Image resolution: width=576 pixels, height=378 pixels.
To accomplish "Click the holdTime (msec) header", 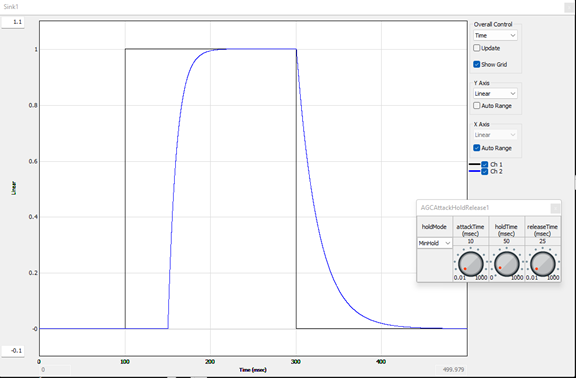I will pyautogui.click(x=507, y=230).
